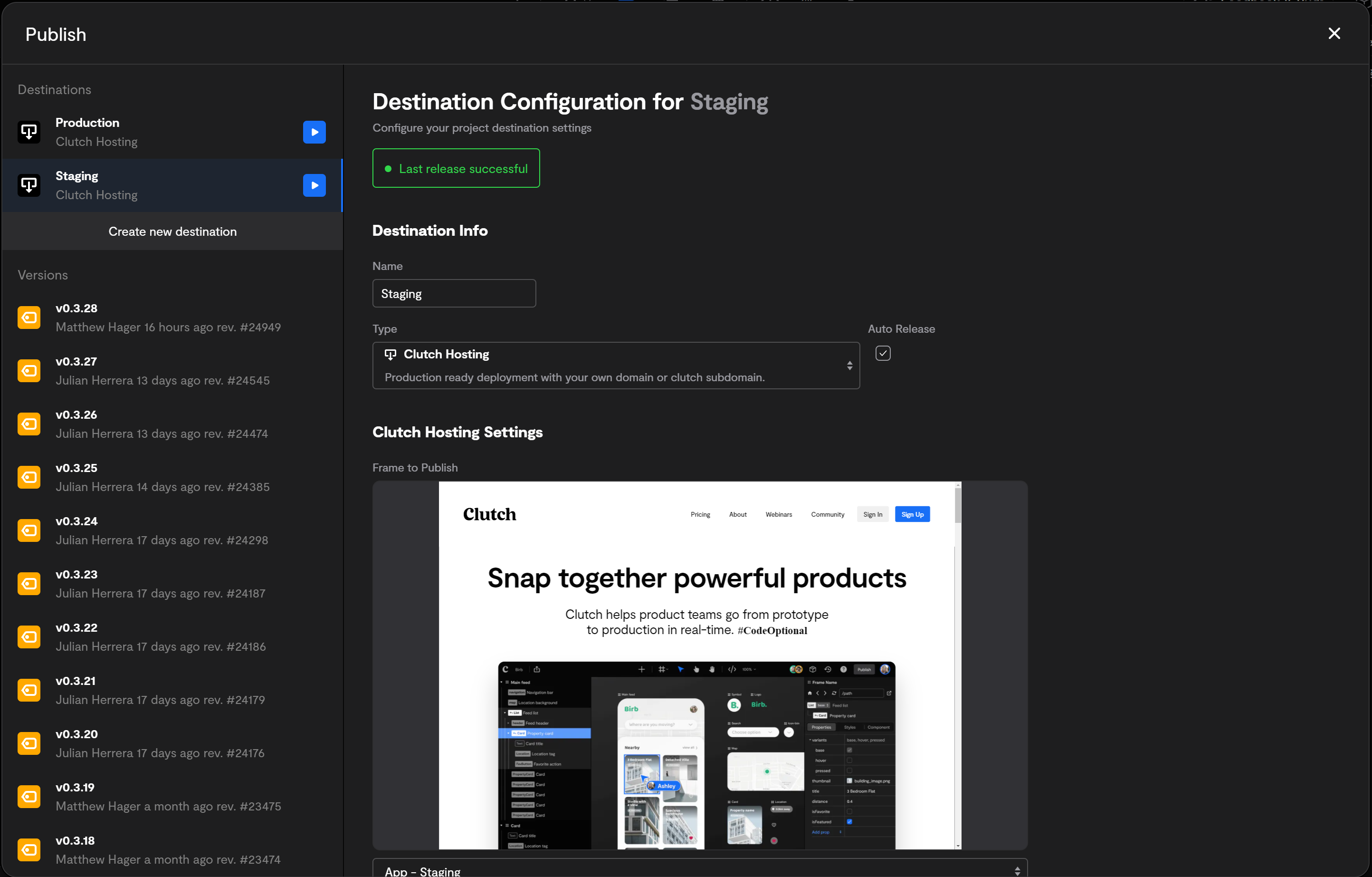Viewport: 1372px width, 877px height.
Task: Select version v0.3.27 by Julian Herrera
Action: pyautogui.click(x=162, y=371)
